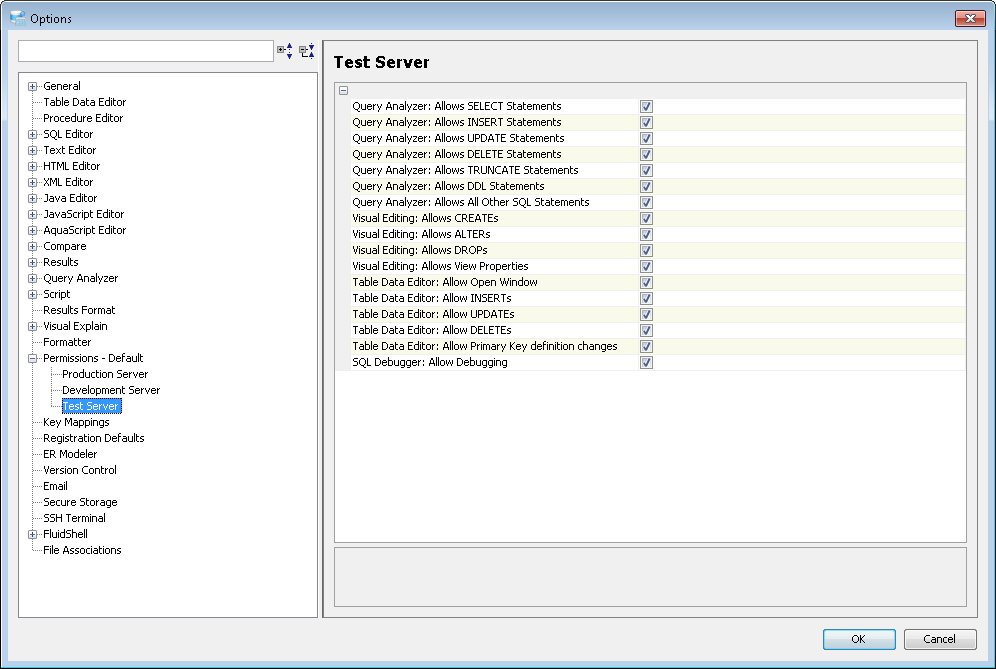Open Version Control settings
The height and width of the screenshot is (669, 996).
point(80,470)
